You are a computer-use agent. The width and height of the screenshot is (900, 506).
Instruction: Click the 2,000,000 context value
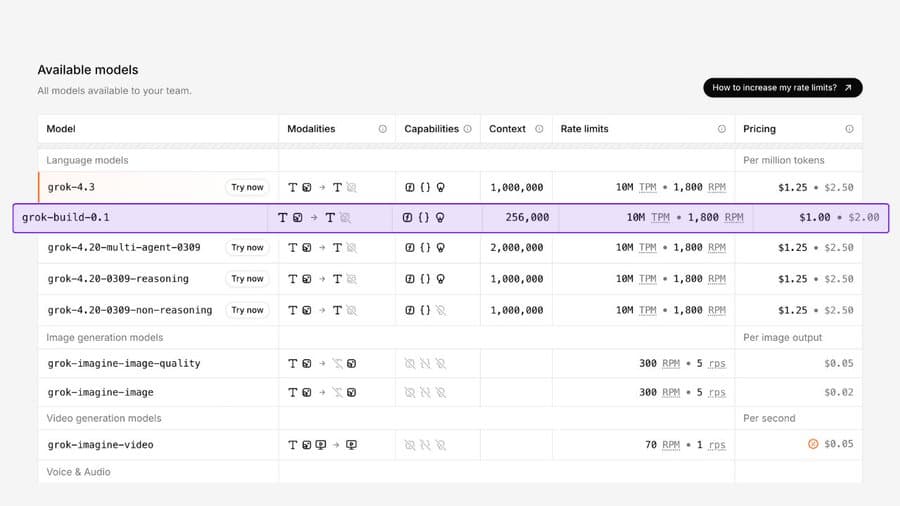517,248
